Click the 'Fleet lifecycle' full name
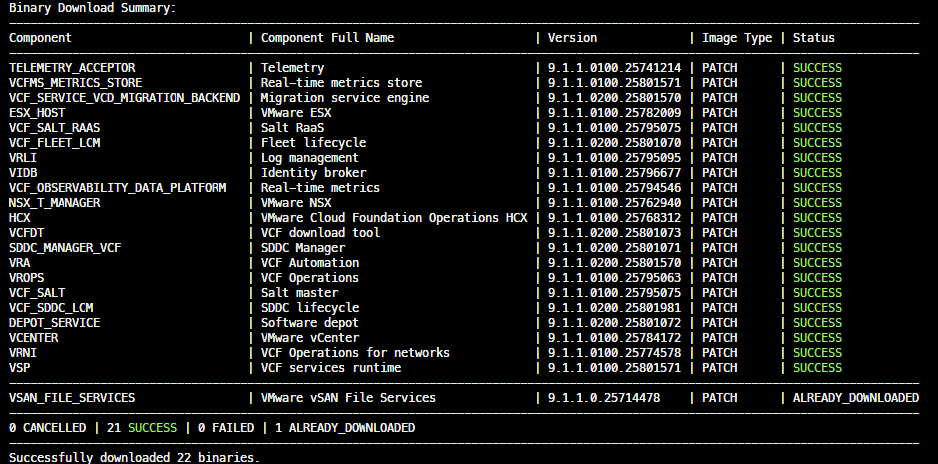The image size is (938, 464). click(313, 143)
